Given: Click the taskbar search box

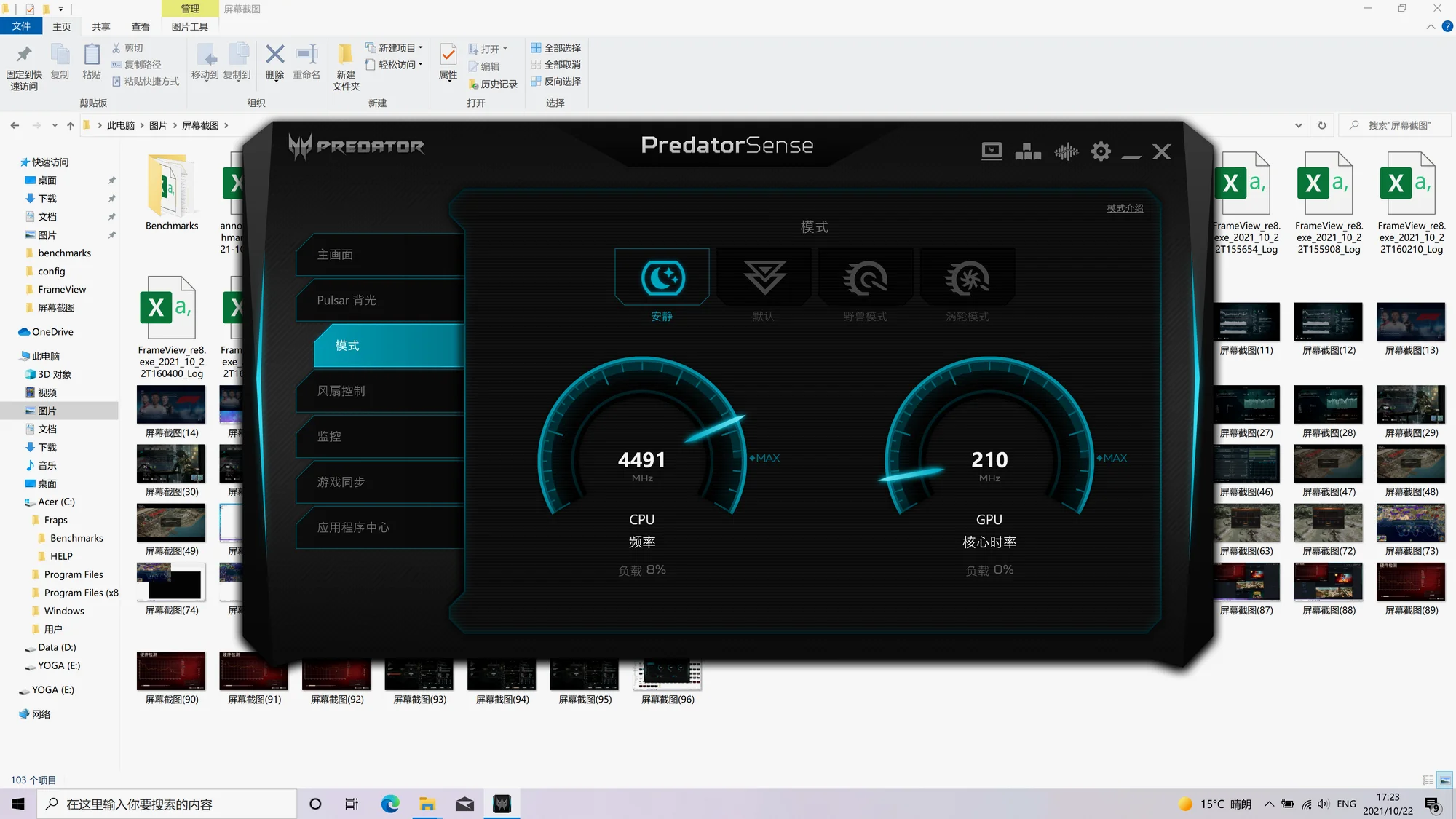Looking at the screenshot, I should (x=167, y=804).
